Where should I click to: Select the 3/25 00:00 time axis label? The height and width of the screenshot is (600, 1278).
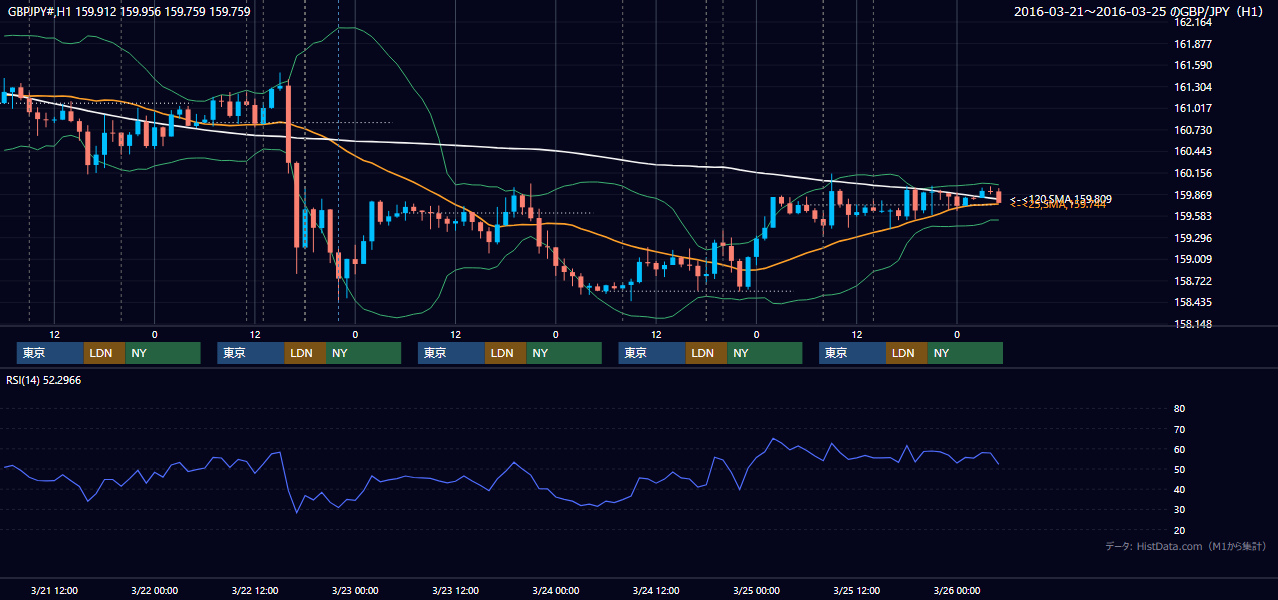(x=756, y=590)
